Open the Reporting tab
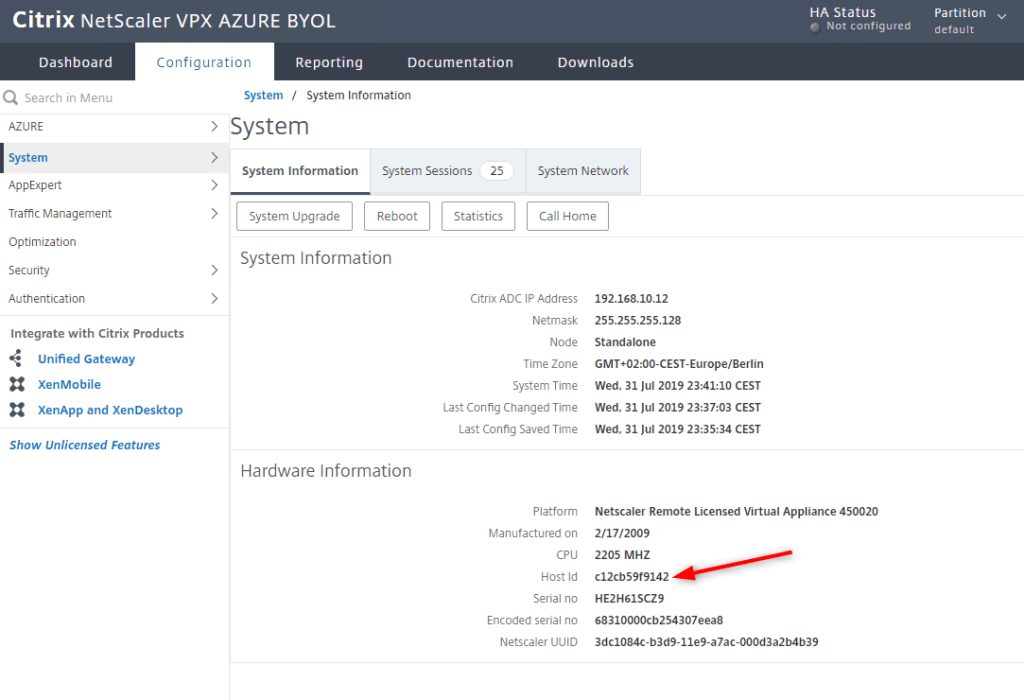The image size is (1024, 700). (x=328, y=62)
